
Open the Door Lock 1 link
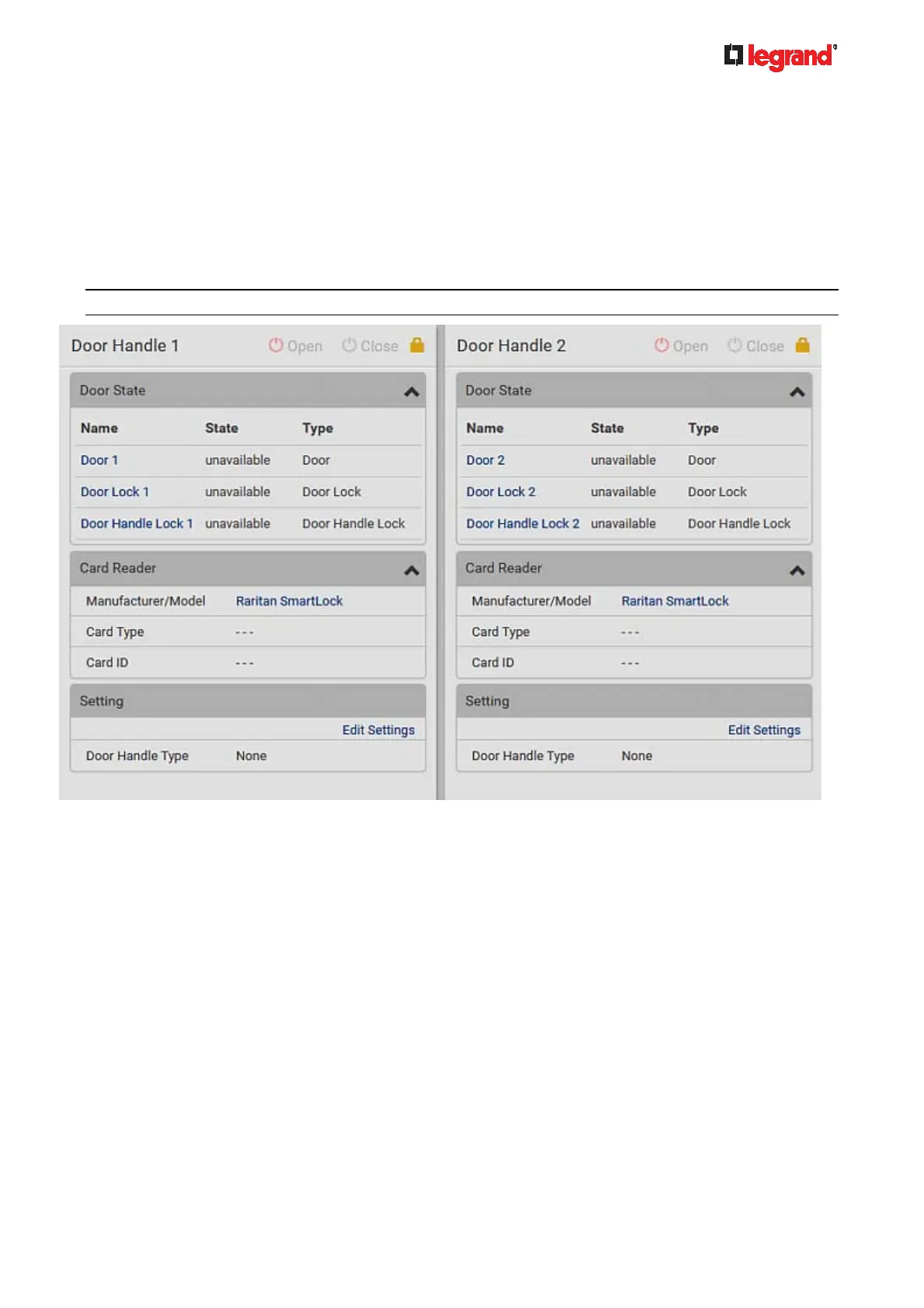tap(115, 492)
